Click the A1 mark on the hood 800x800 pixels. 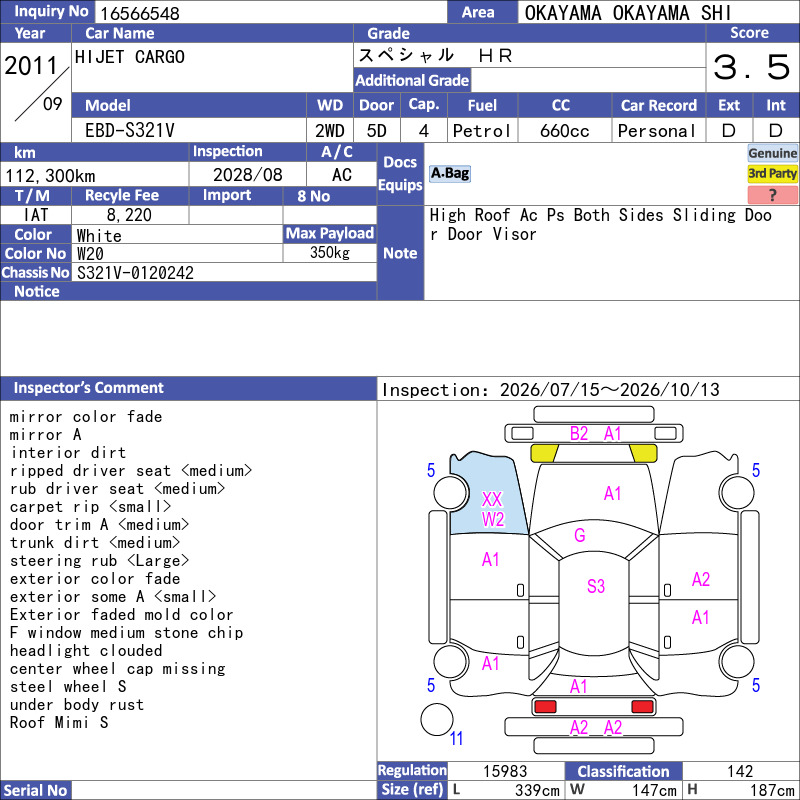(612, 493)
